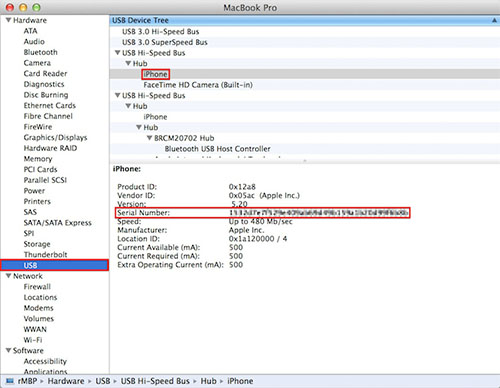Select Locations under Network
The width and height of the screenshot is (500, 388).
tap(40, 297)
